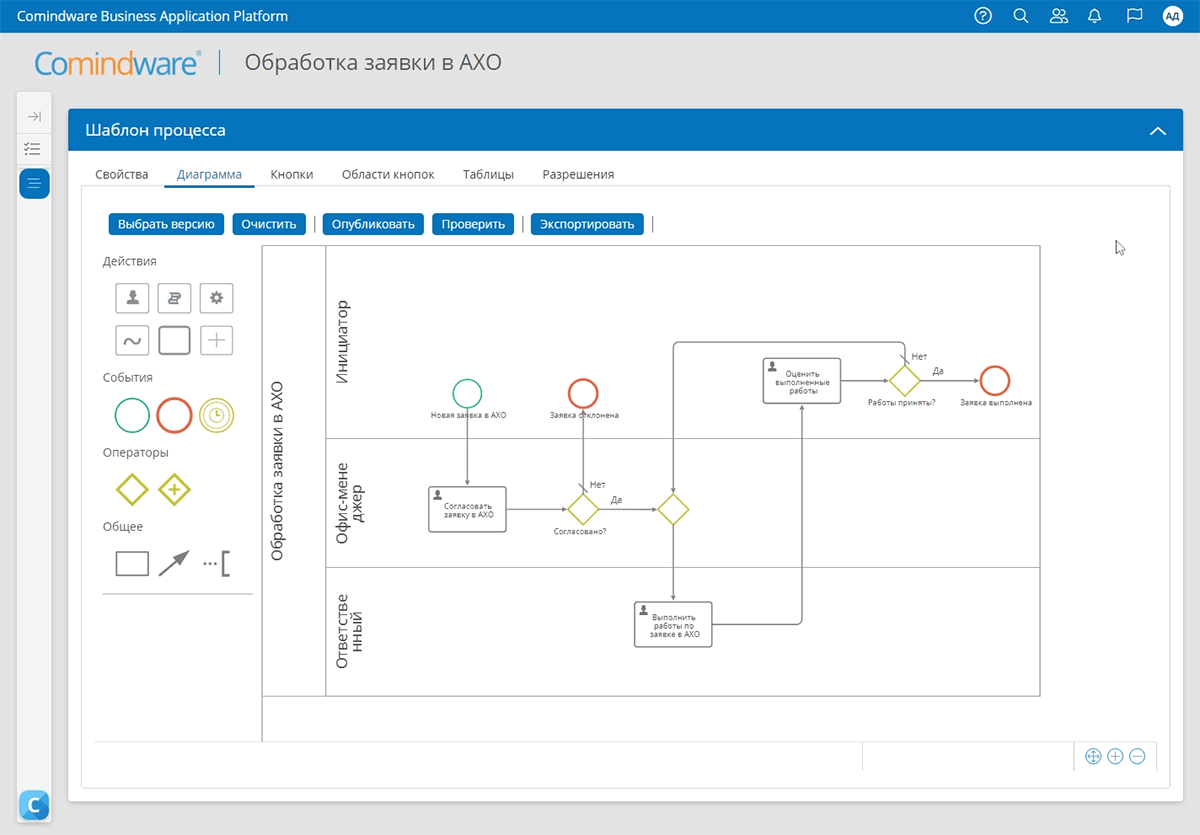Screen dimensions: 1200x835
Task: Select the service task gear element
Action: [216, 298]
